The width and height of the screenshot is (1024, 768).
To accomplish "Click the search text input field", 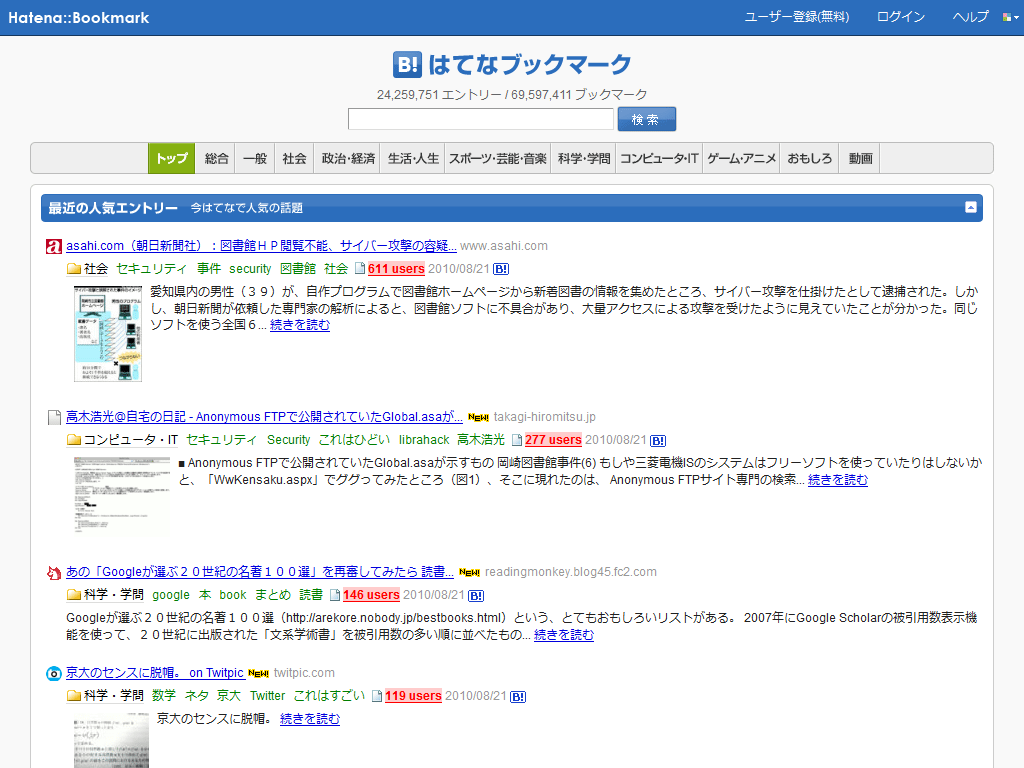I will (x=480, y=119).
